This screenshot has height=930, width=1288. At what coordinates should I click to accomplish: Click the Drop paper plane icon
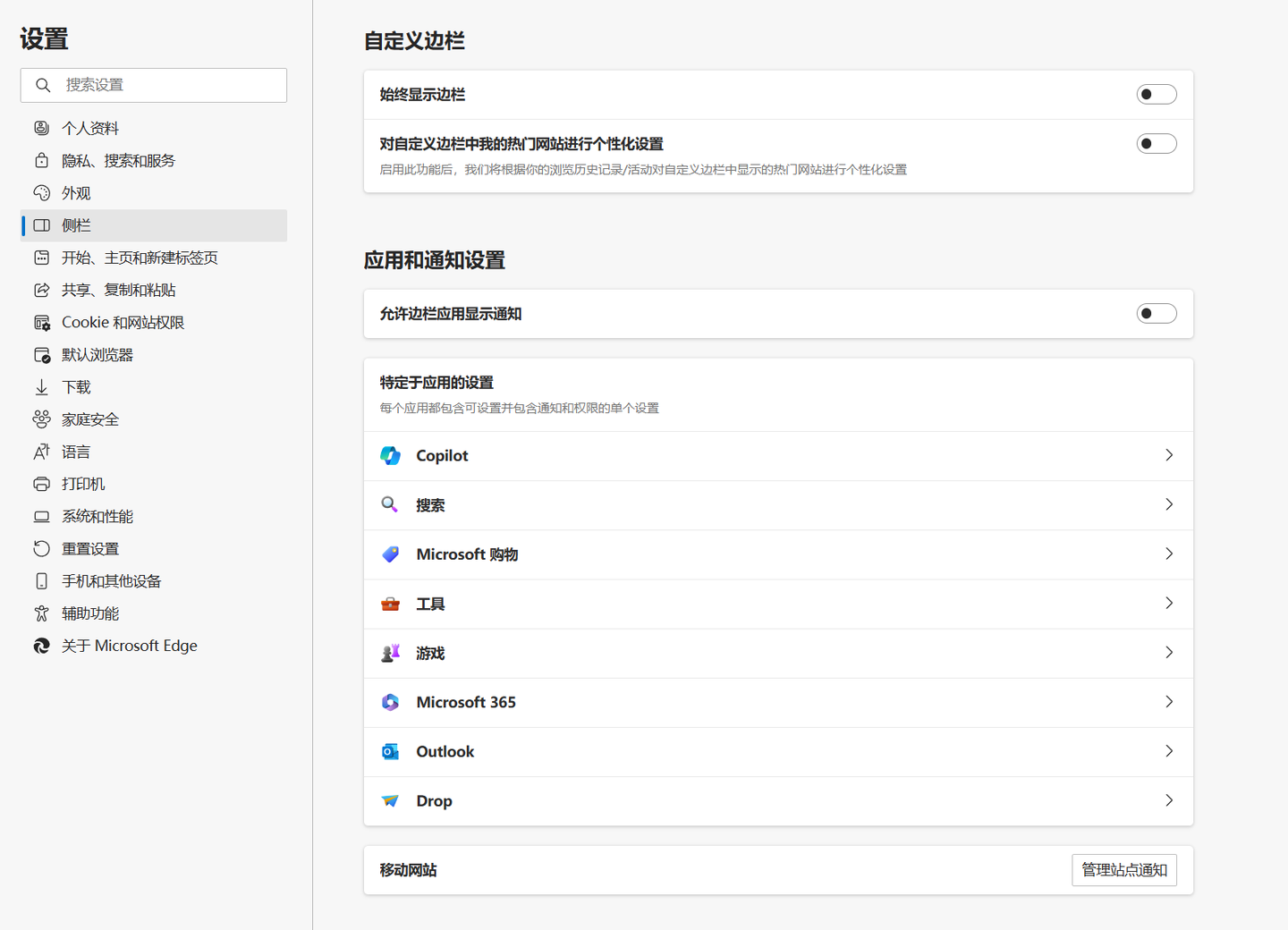point(390,800)
